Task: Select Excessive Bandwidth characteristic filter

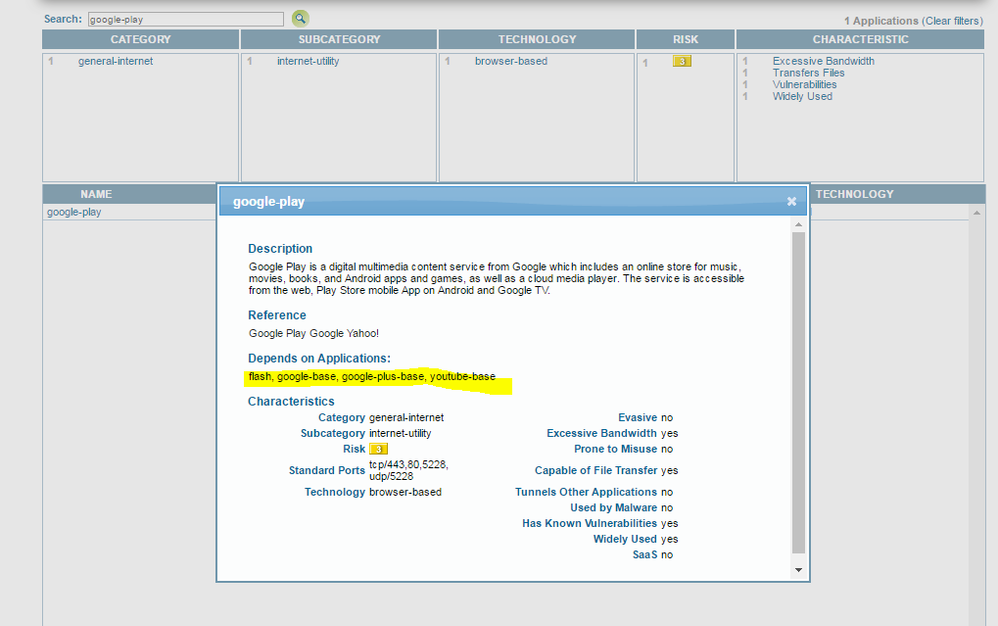Action: coord(824,61)
